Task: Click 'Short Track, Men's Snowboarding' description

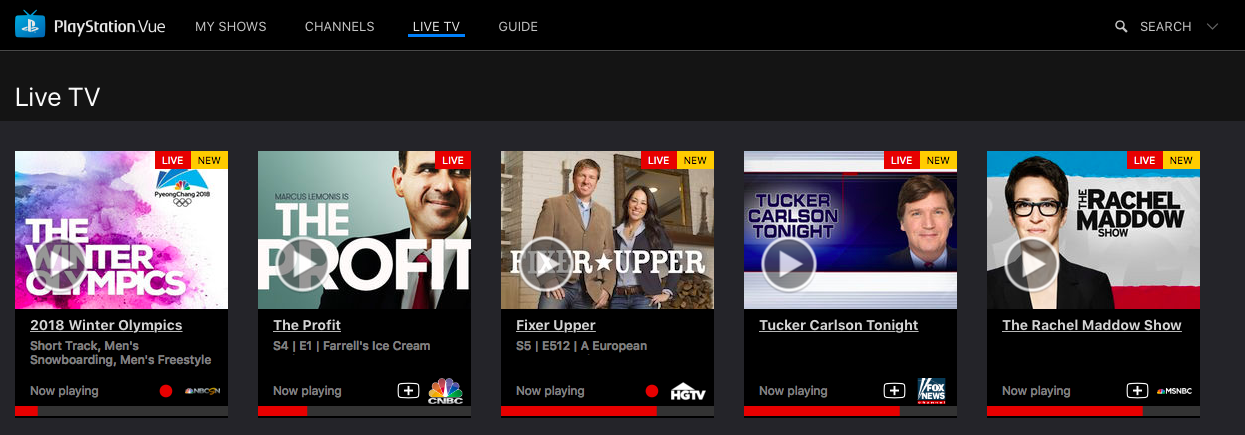Action: [121, 353]
